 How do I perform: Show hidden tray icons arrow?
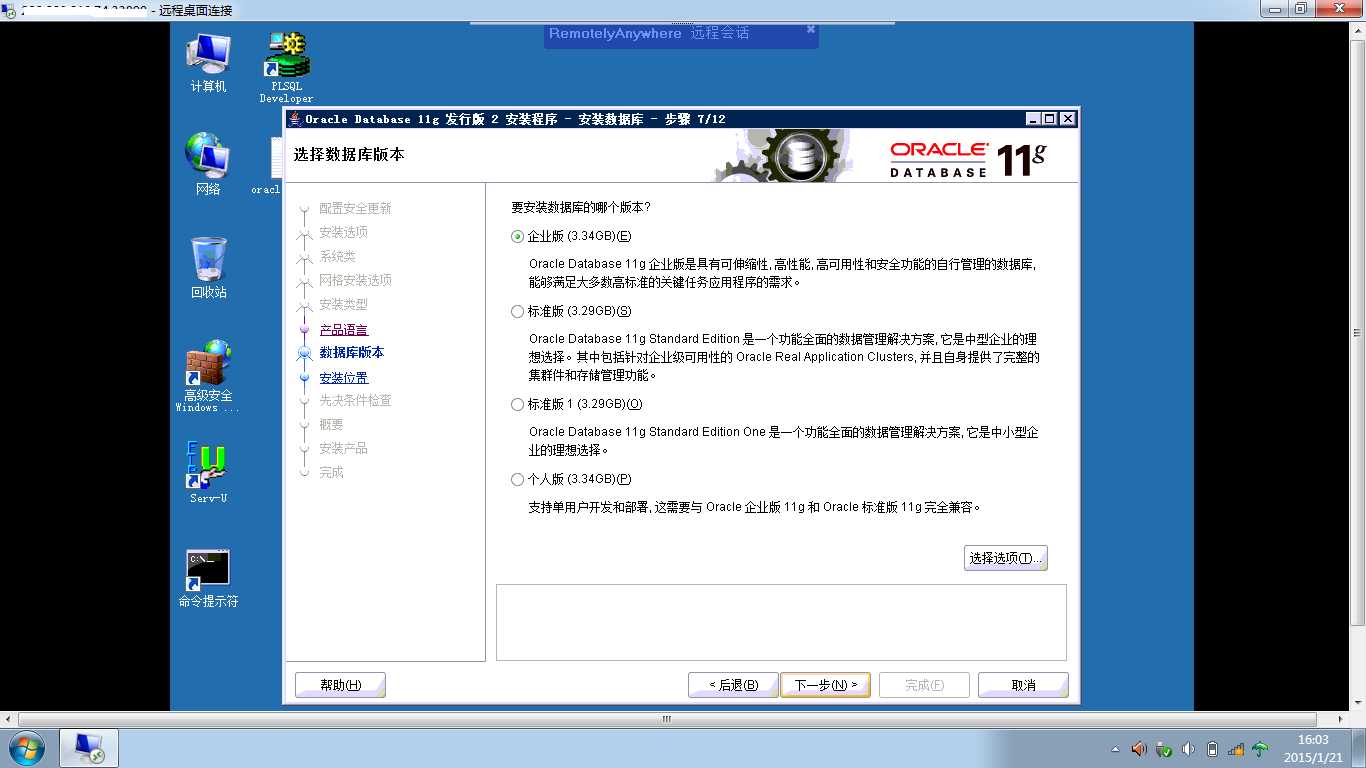point(1116,749)
